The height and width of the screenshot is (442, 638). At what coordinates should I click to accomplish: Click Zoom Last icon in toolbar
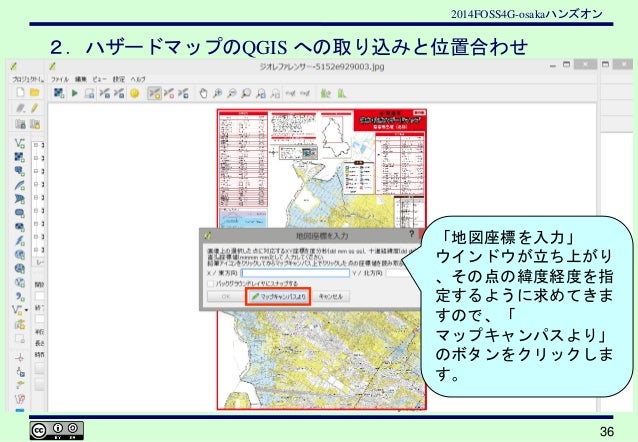(x=261, y=94)
